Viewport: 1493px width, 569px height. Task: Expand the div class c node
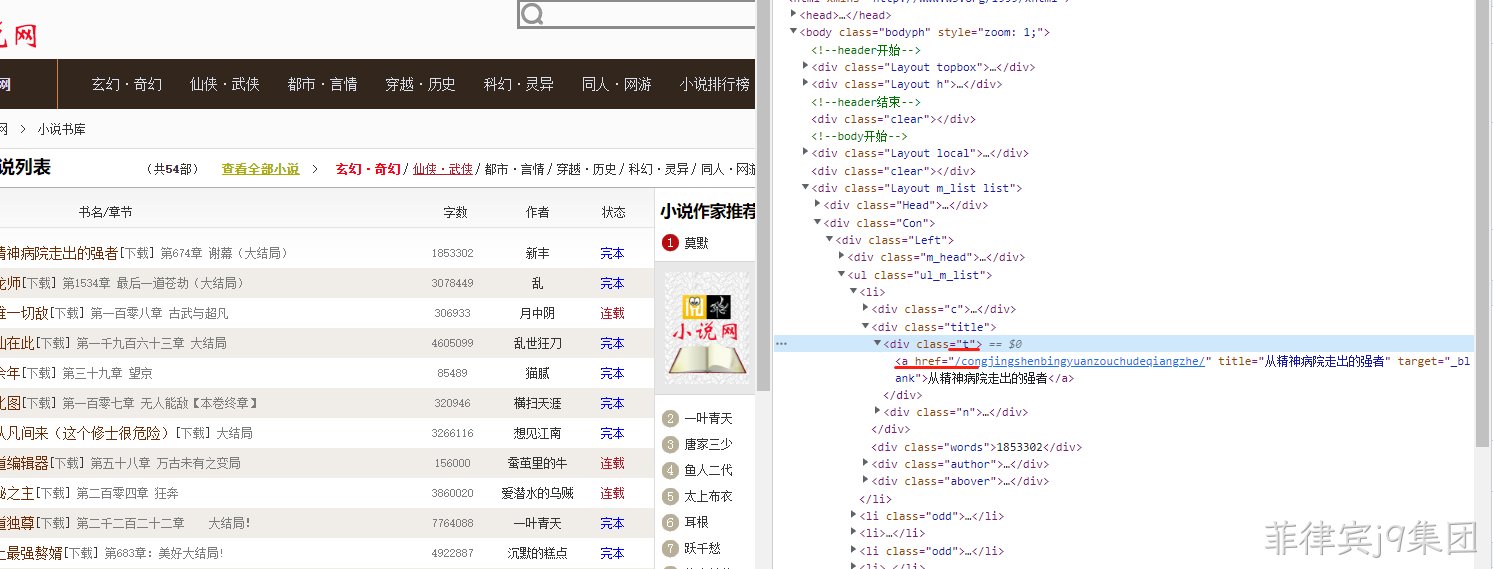(865, 309)
